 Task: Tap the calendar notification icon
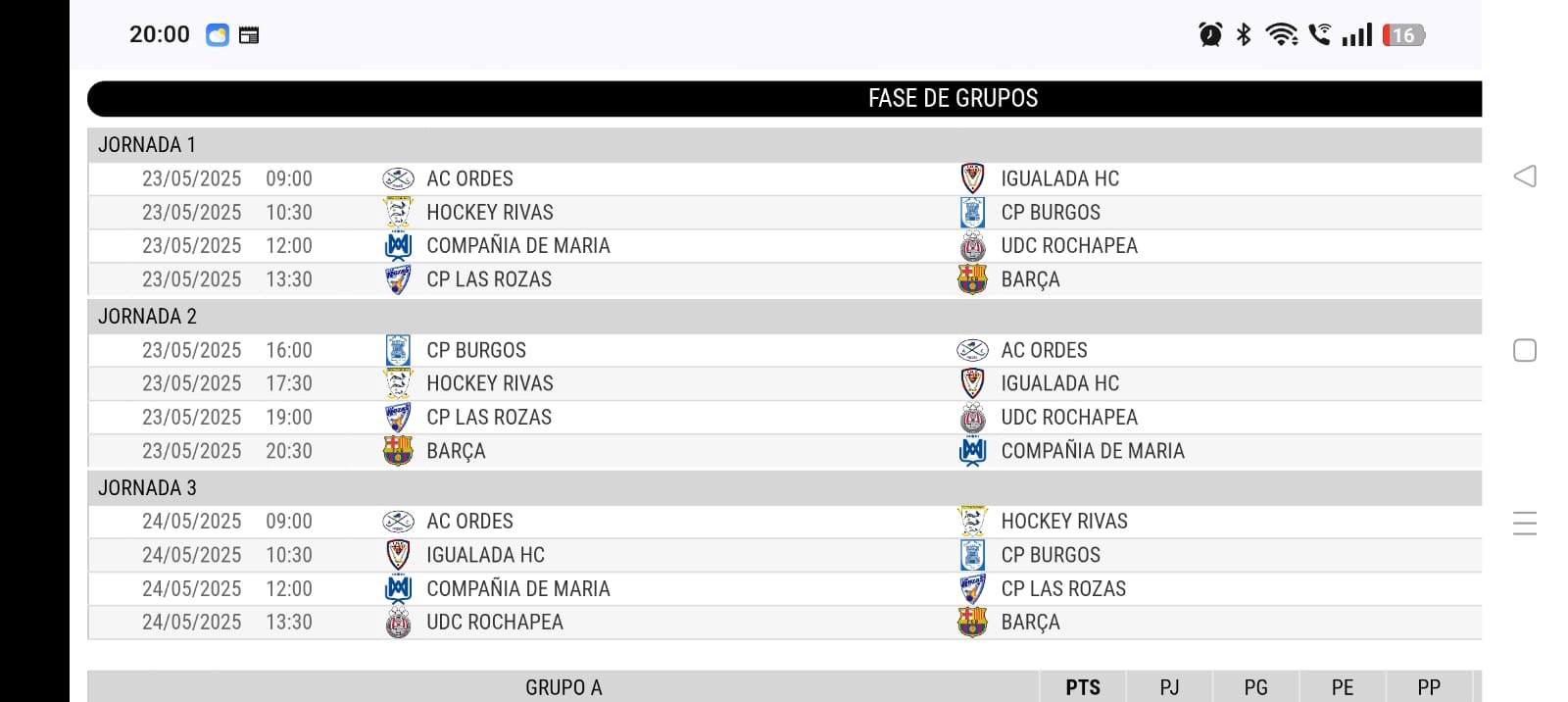pos(249,35)
